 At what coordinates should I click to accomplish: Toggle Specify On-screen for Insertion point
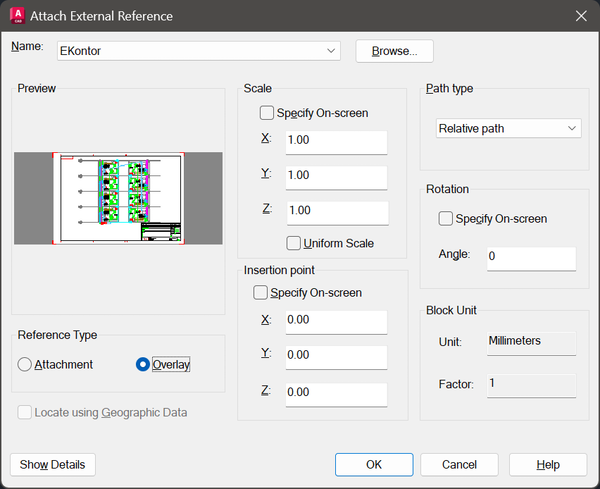261,293
